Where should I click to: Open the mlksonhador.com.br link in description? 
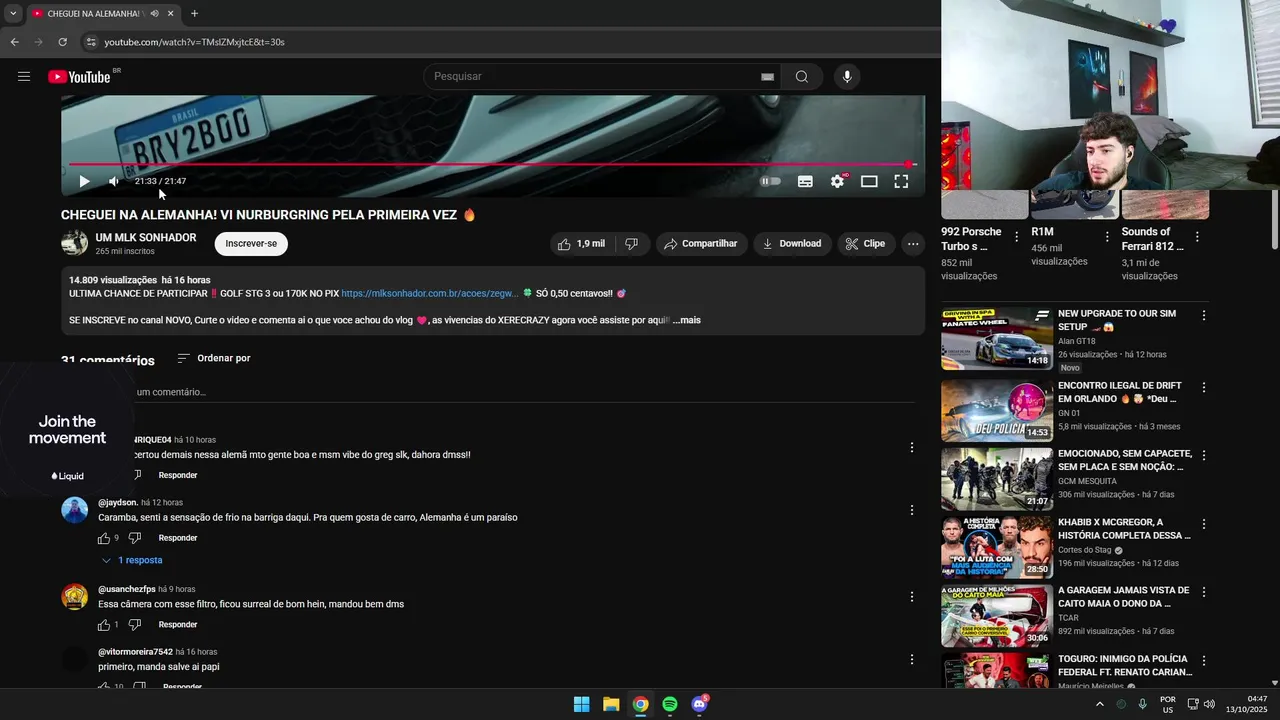pyautogui.click(x=430, y=294)
